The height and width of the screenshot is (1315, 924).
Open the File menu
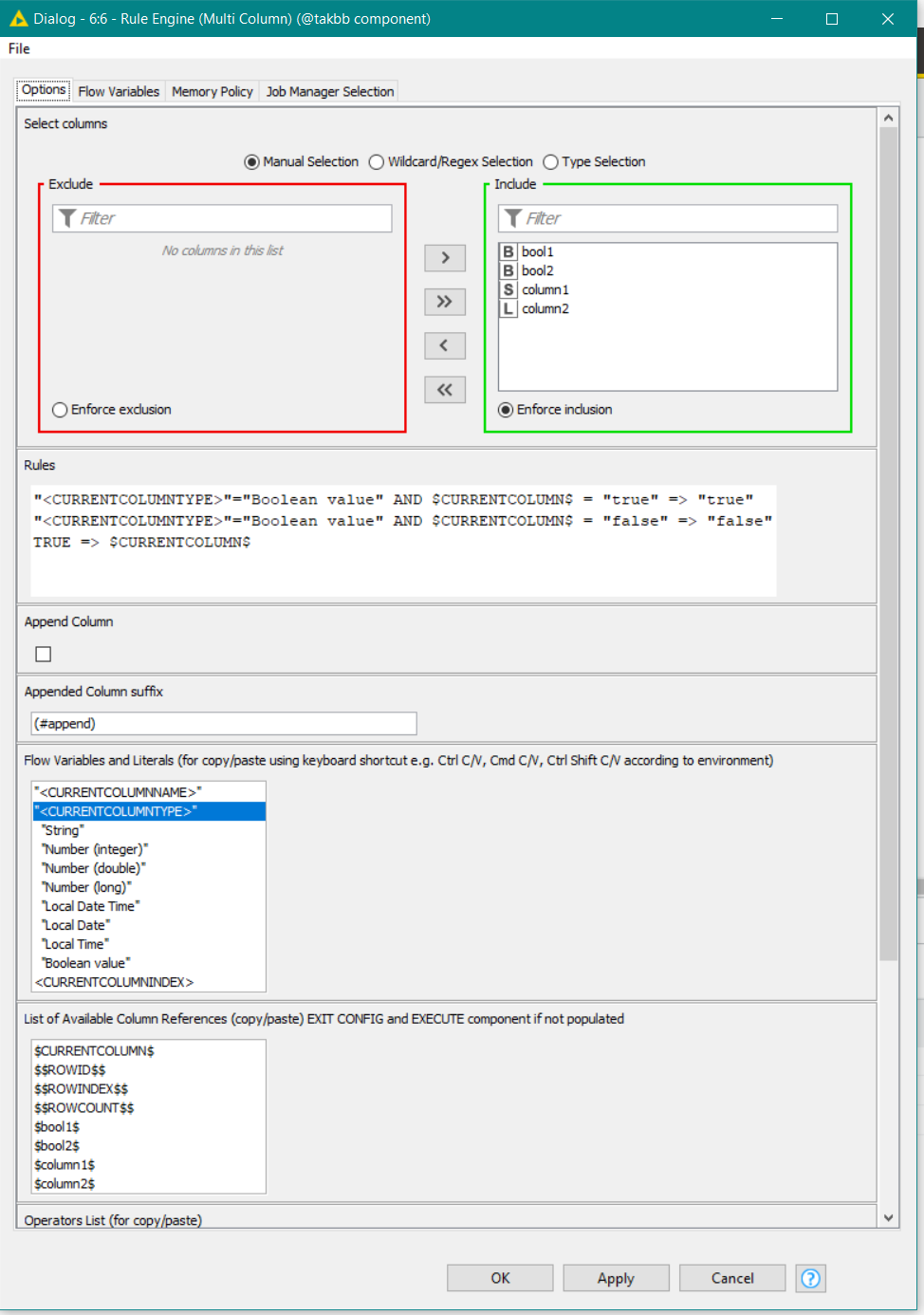click(x=18, y=48)
